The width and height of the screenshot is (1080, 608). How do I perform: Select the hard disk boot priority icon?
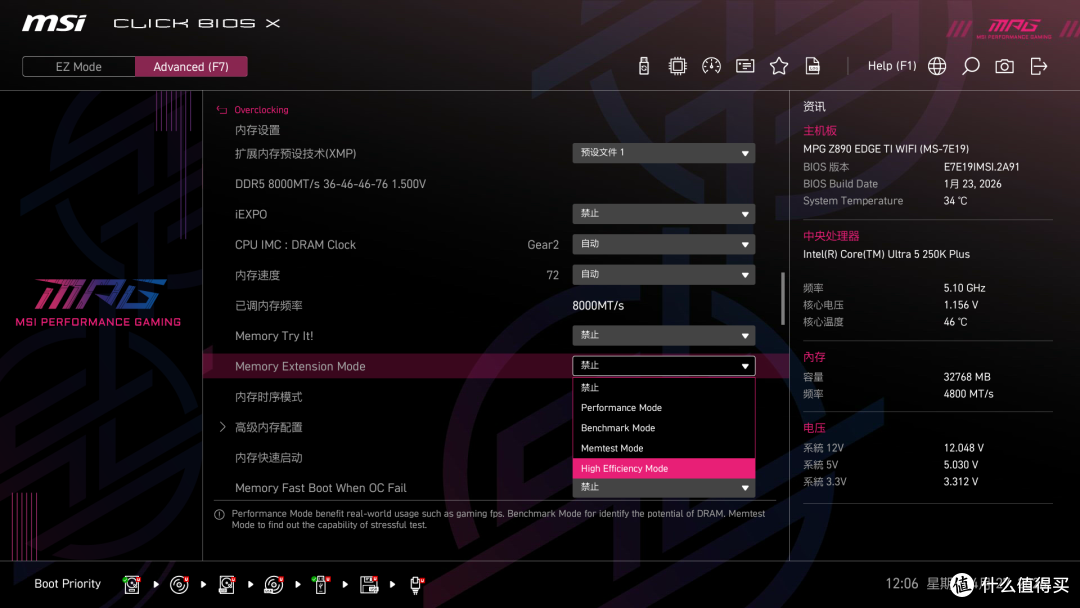point(132,584)
